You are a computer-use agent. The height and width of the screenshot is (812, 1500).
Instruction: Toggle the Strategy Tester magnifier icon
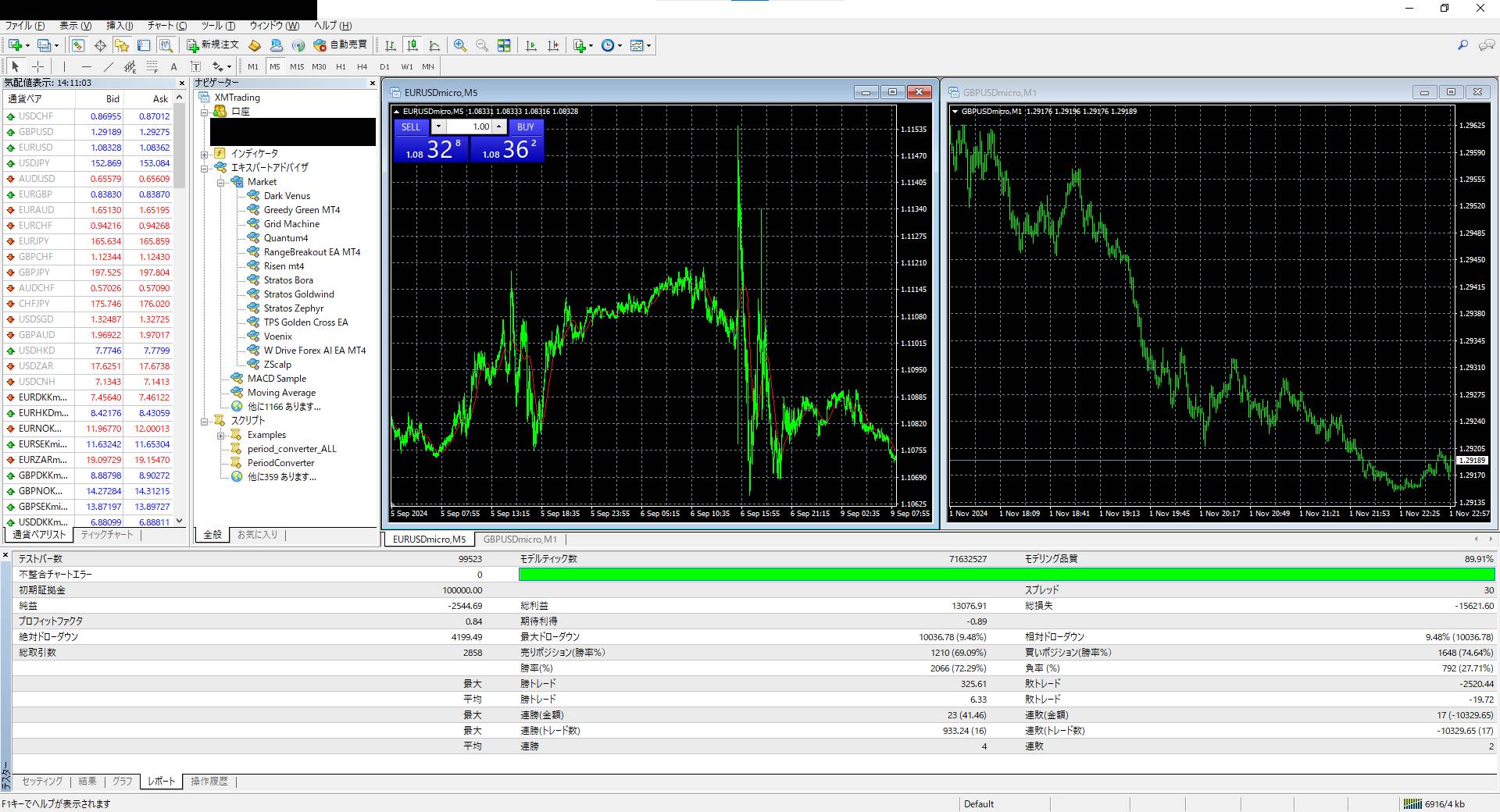(x=165, y=45)
